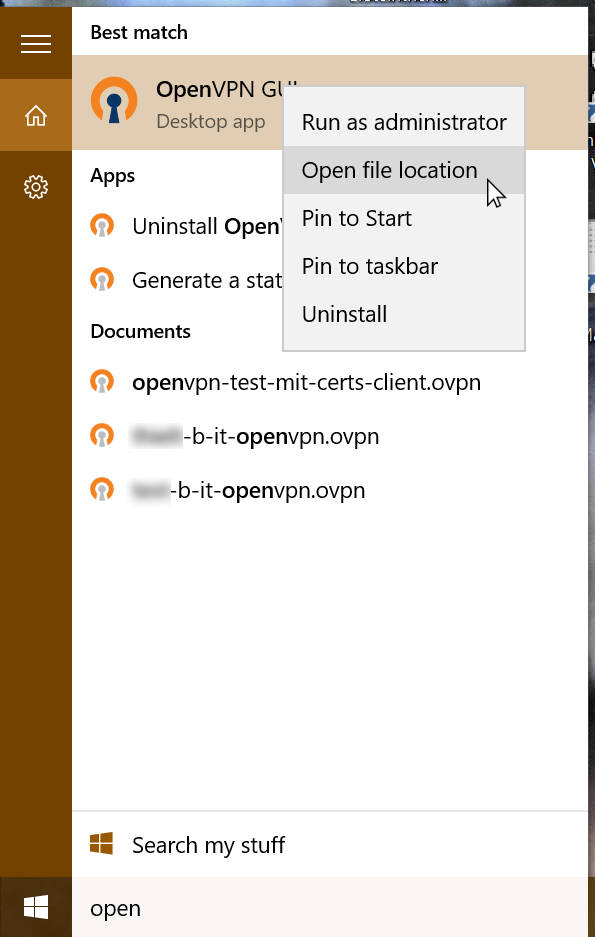This screenshot has width=595, height=937.
Task: Select the Home icon in sidebar
Action: point(36,115)
